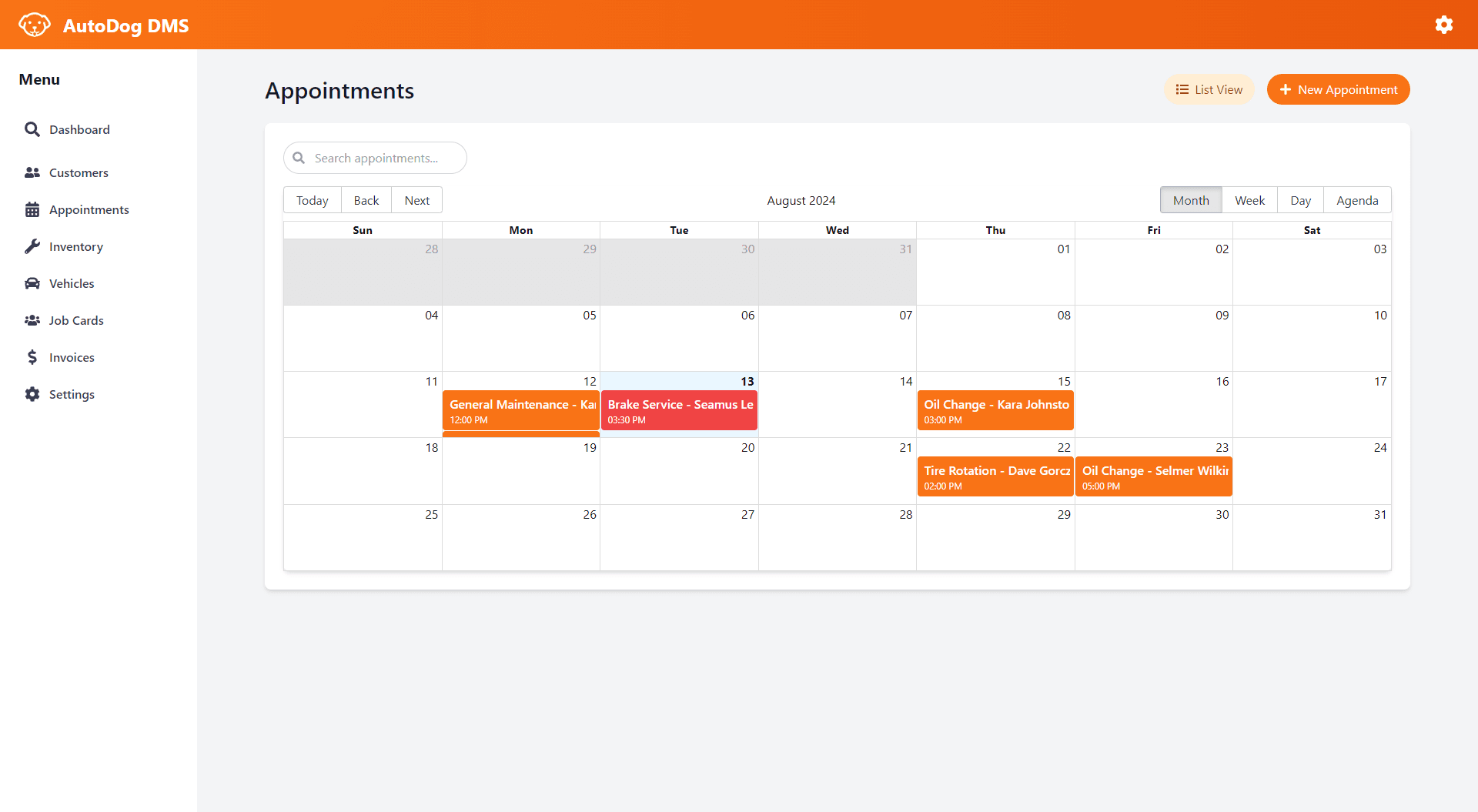Click the Job Cards group icon
The height and width of the screenshot is (812, 1478).
[32, 320]
